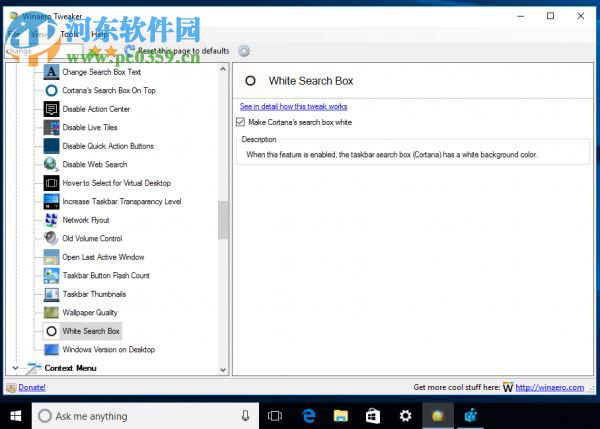Screen dimensions: 600x429
Task: Select Wallpaper Quality tree item
Action: 90,313
